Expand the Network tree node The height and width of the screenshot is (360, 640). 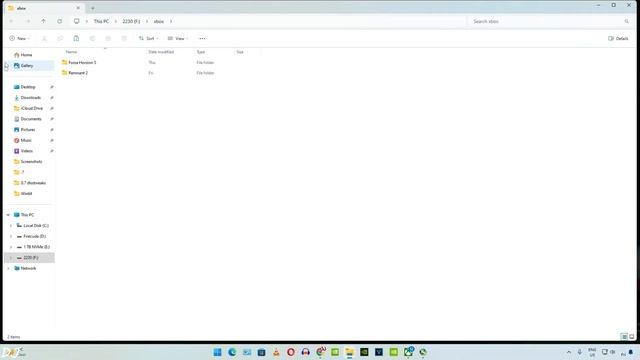pos(8,268)
